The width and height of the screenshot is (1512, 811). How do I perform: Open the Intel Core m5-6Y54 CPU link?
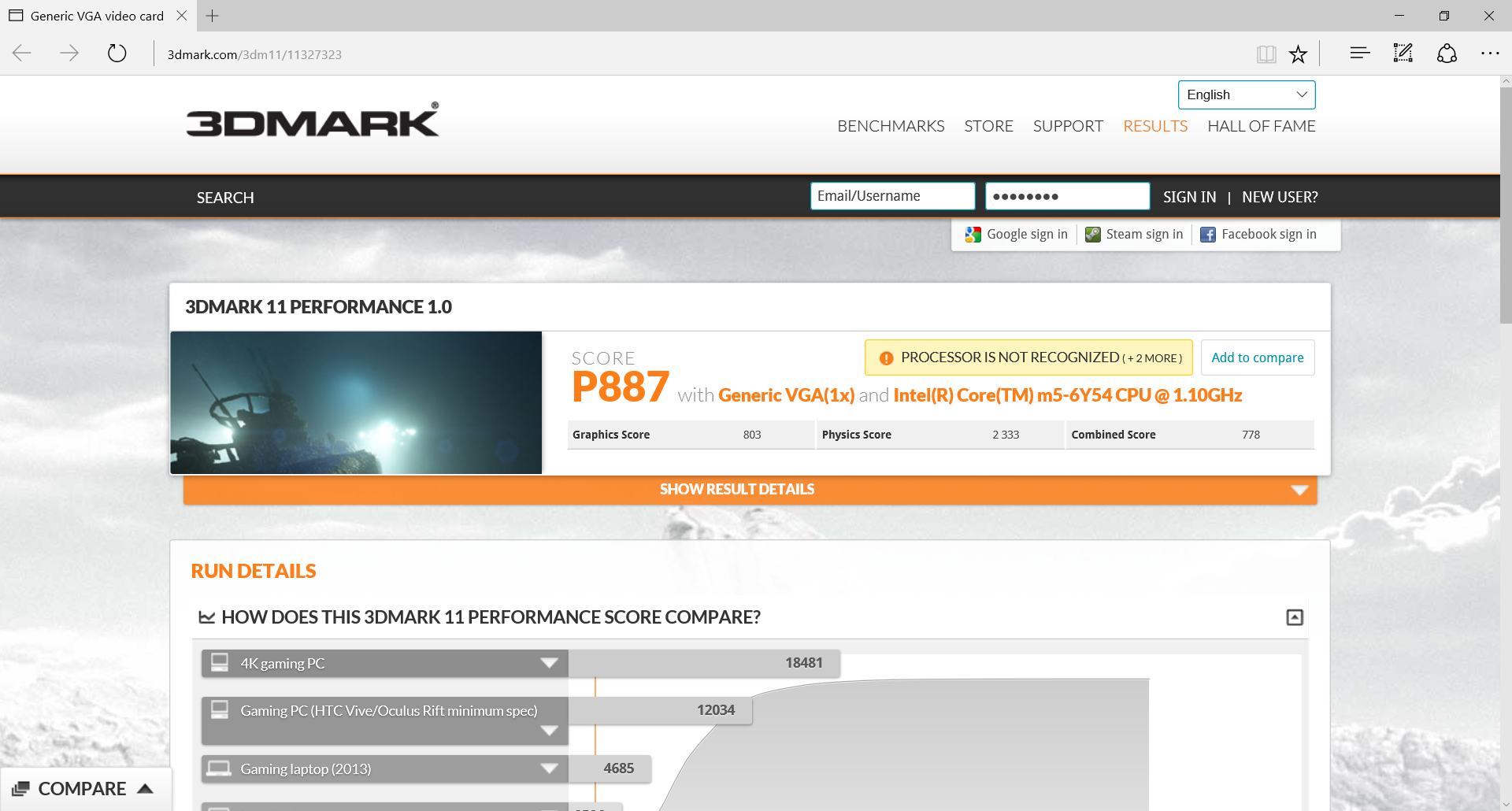pyautogui.click(x=1067, y=395)
